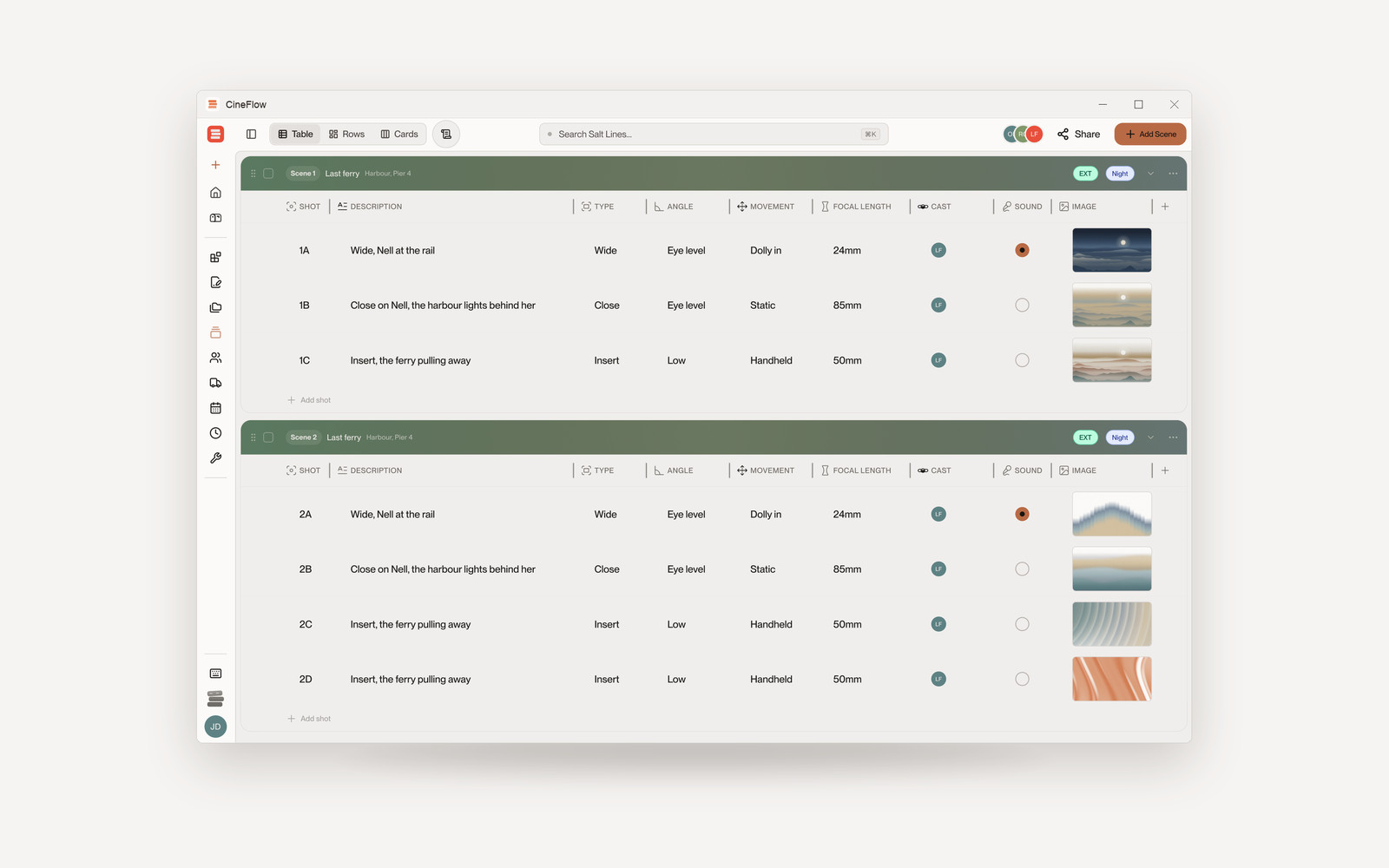The image size is (1389, 868).
Task: Open Scene 1 more options ellipsis
Action: 1173,174
